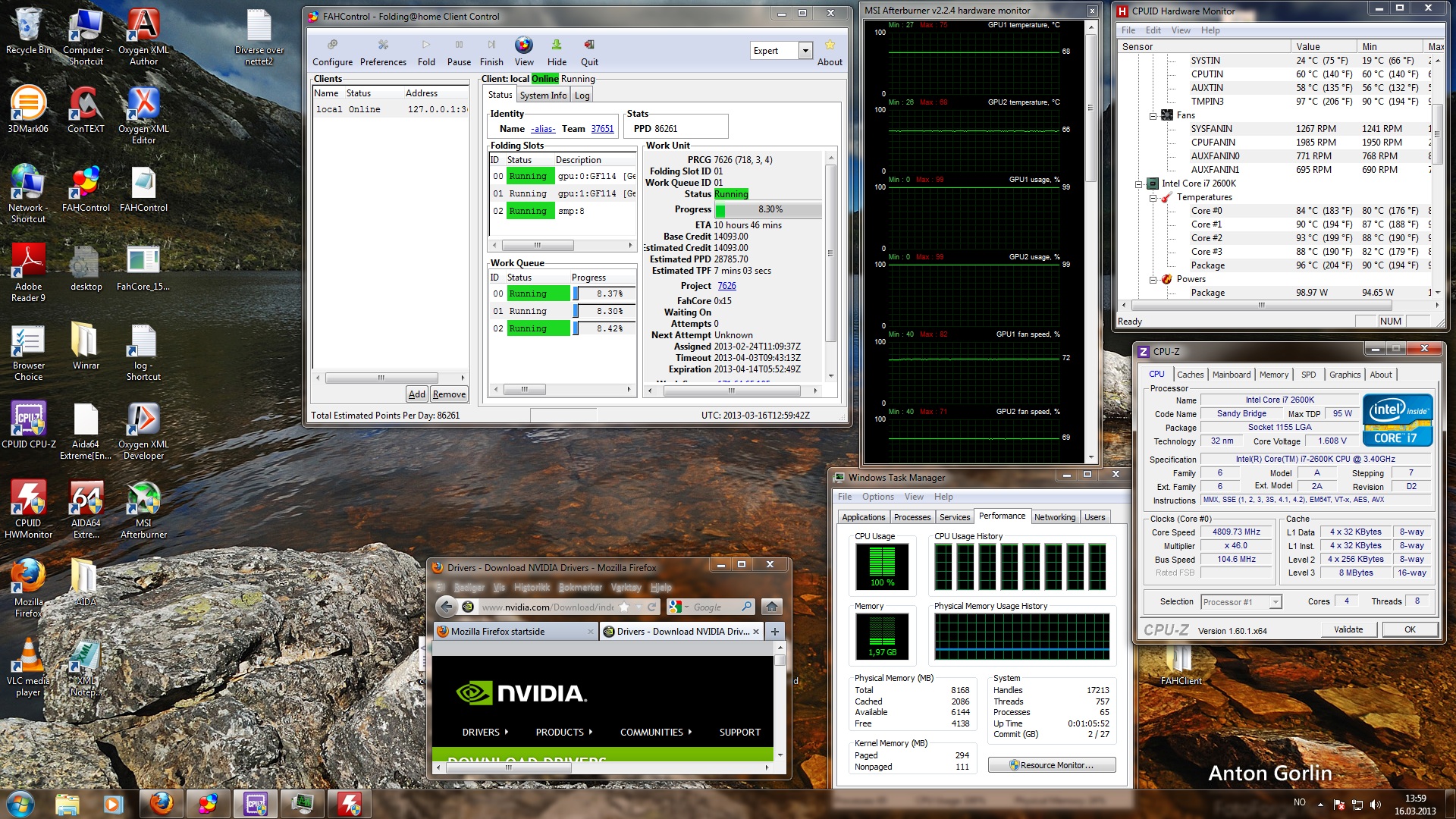The image size is (1456, 819).
Task: Open View menu in HWMonitor
Action: point(1181,30)
